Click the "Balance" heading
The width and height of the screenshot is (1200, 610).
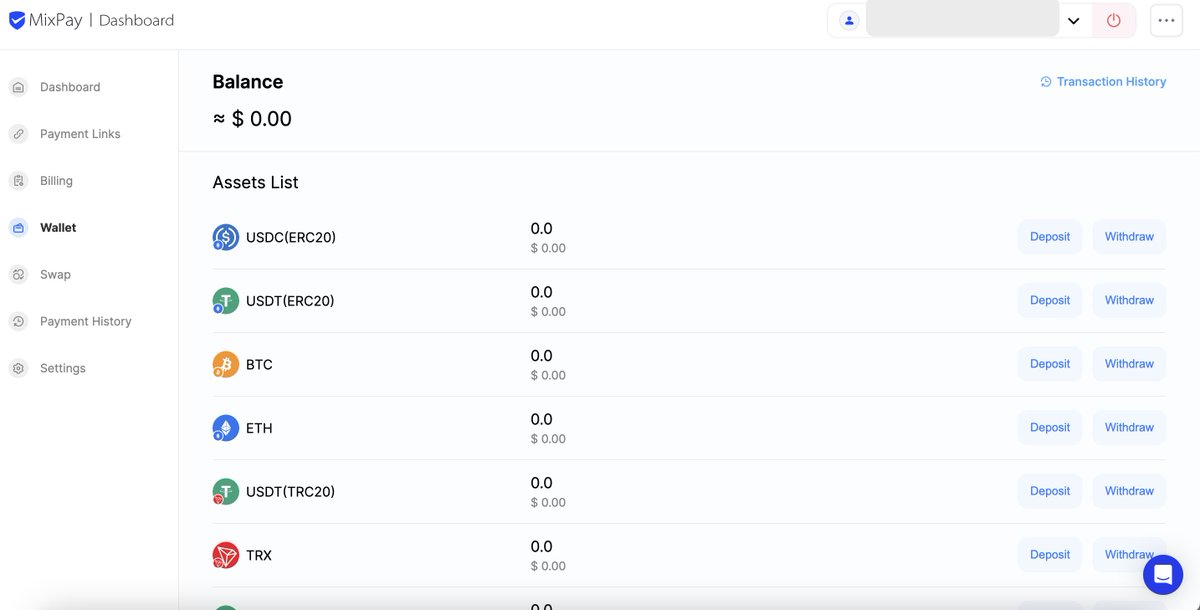tap(248, 82)
